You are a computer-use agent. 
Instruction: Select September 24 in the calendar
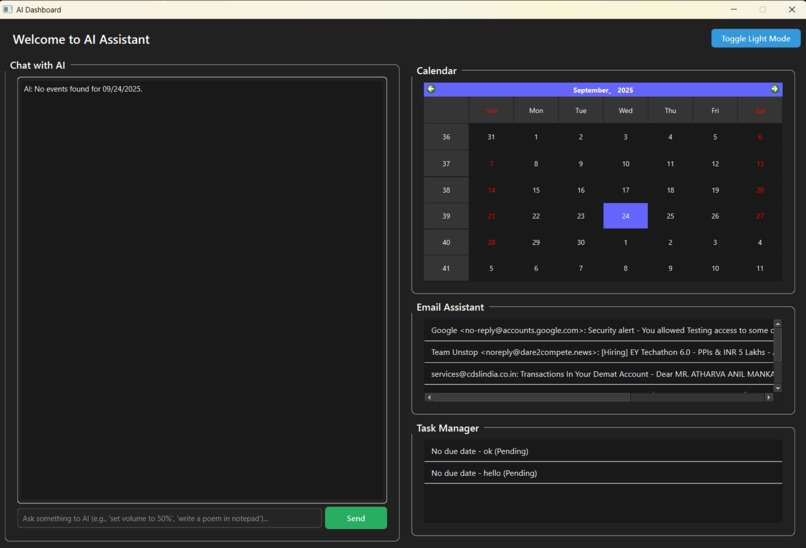point(626,216)
